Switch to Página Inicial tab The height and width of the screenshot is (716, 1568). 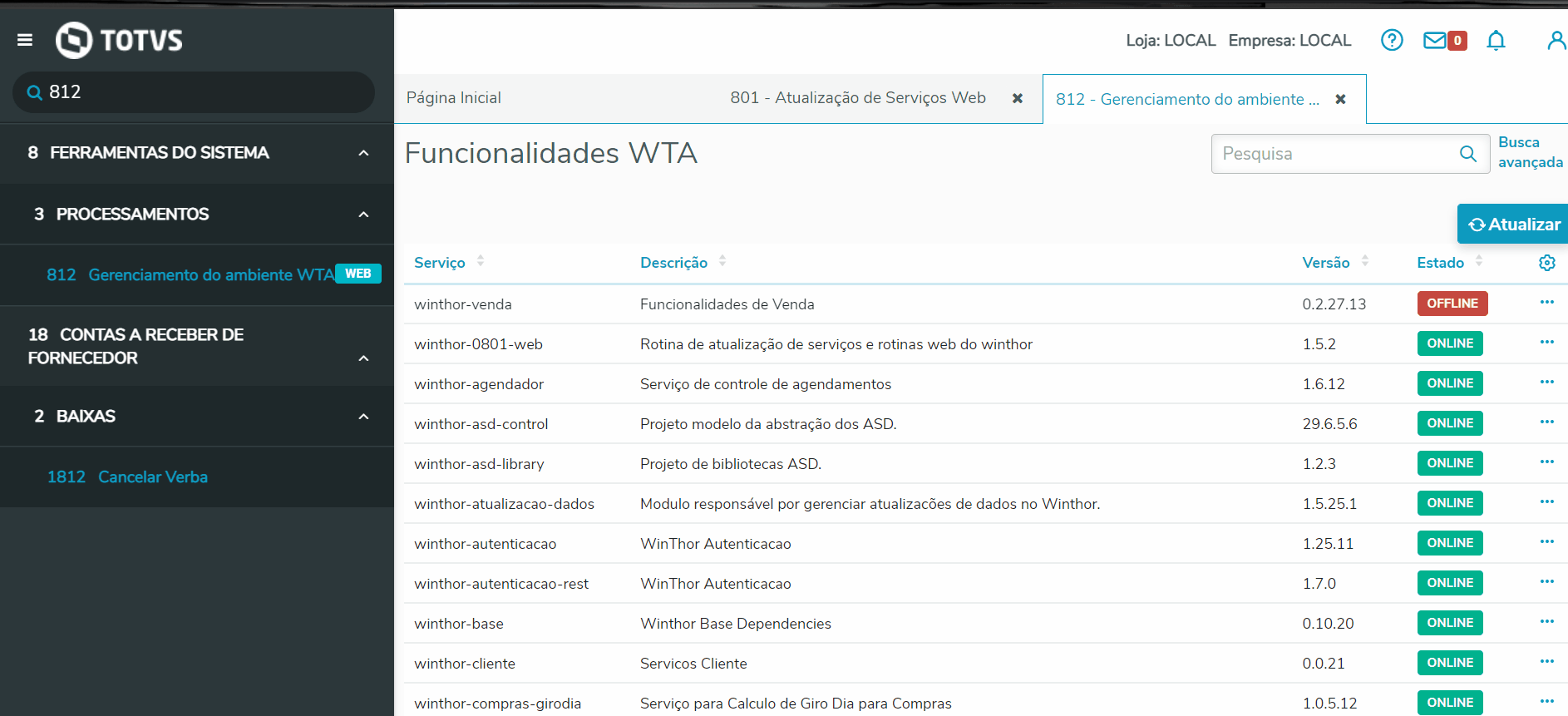pos(454,98)
